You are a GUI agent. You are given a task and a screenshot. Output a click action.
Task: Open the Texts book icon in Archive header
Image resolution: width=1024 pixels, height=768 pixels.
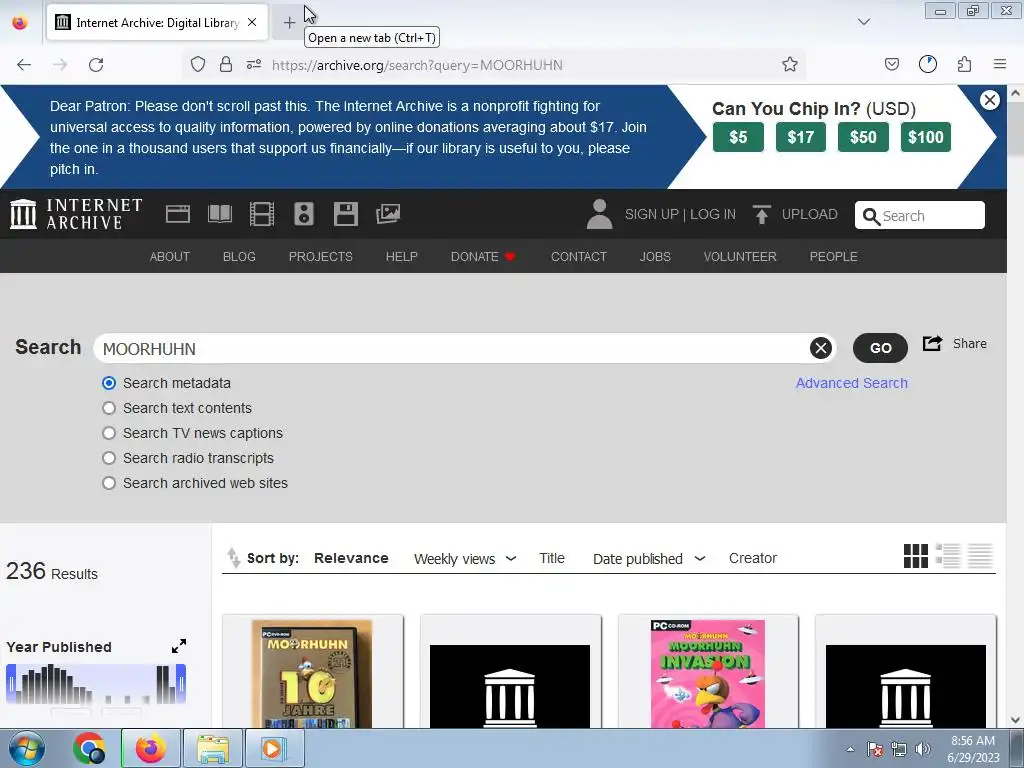pyautogui.click(x=219, y=214)
